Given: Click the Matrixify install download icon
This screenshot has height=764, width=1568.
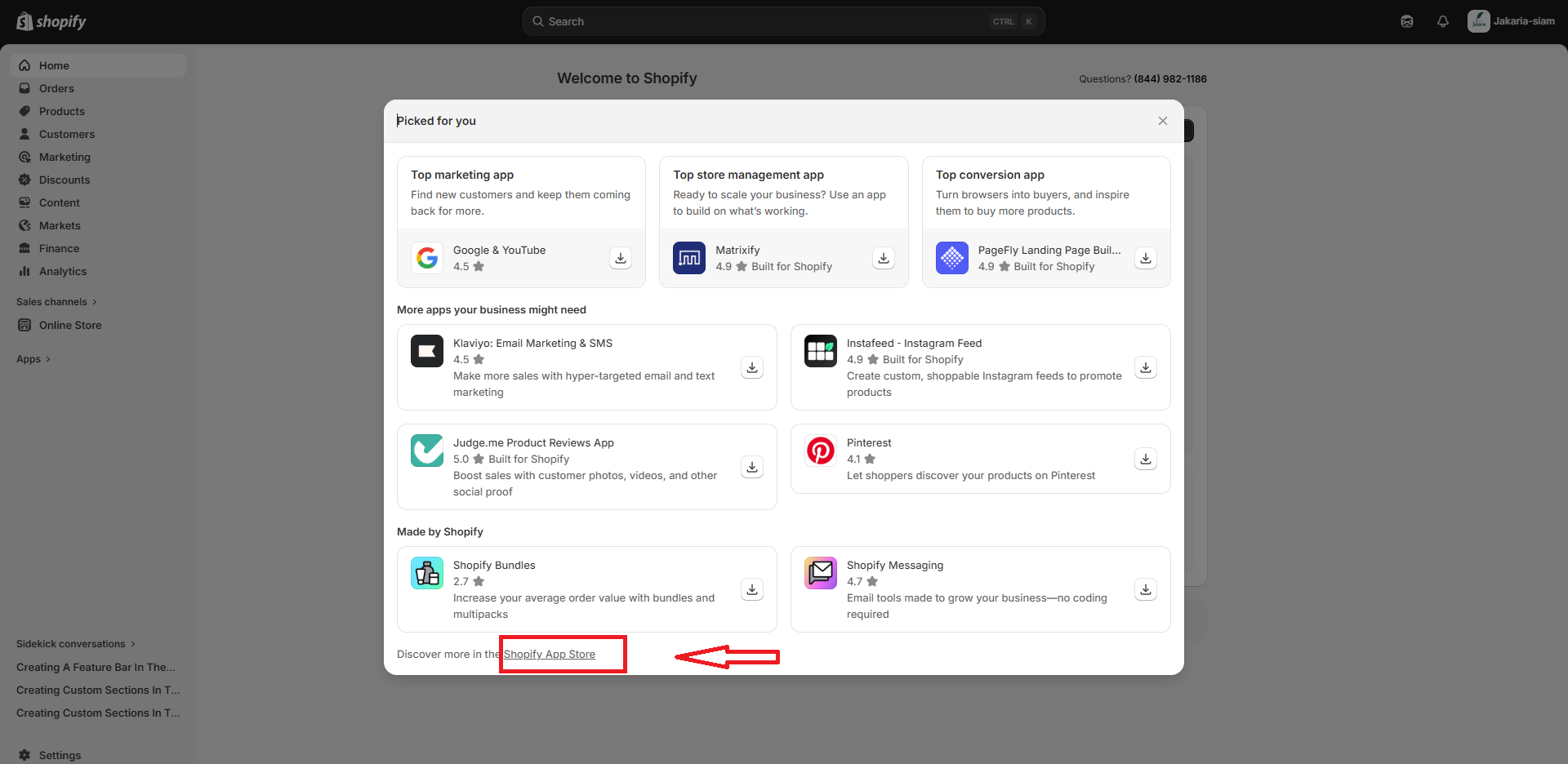Looking at the screenshot, I should [883, 258].
